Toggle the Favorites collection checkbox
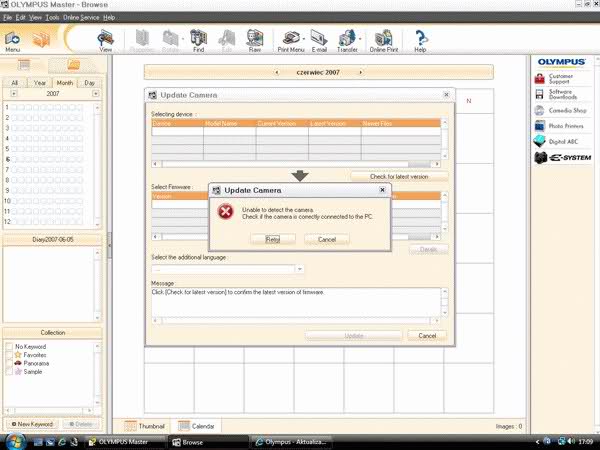The width and height of the screenshot is (600, 450). 9,355
